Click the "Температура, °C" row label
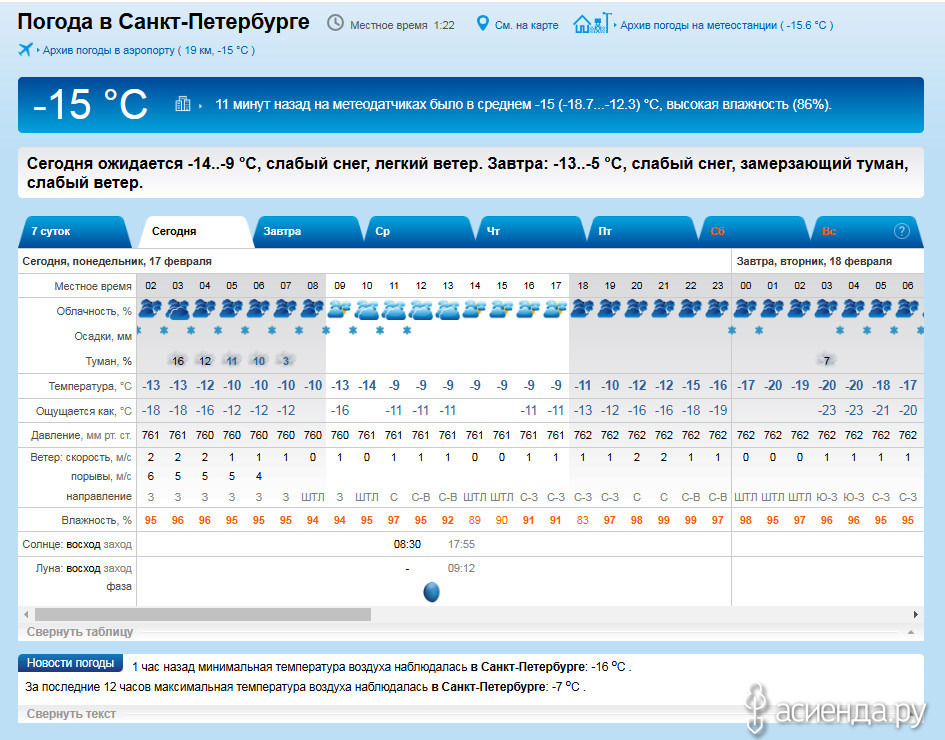Screen dimensions: 945x740 point(90,386)
